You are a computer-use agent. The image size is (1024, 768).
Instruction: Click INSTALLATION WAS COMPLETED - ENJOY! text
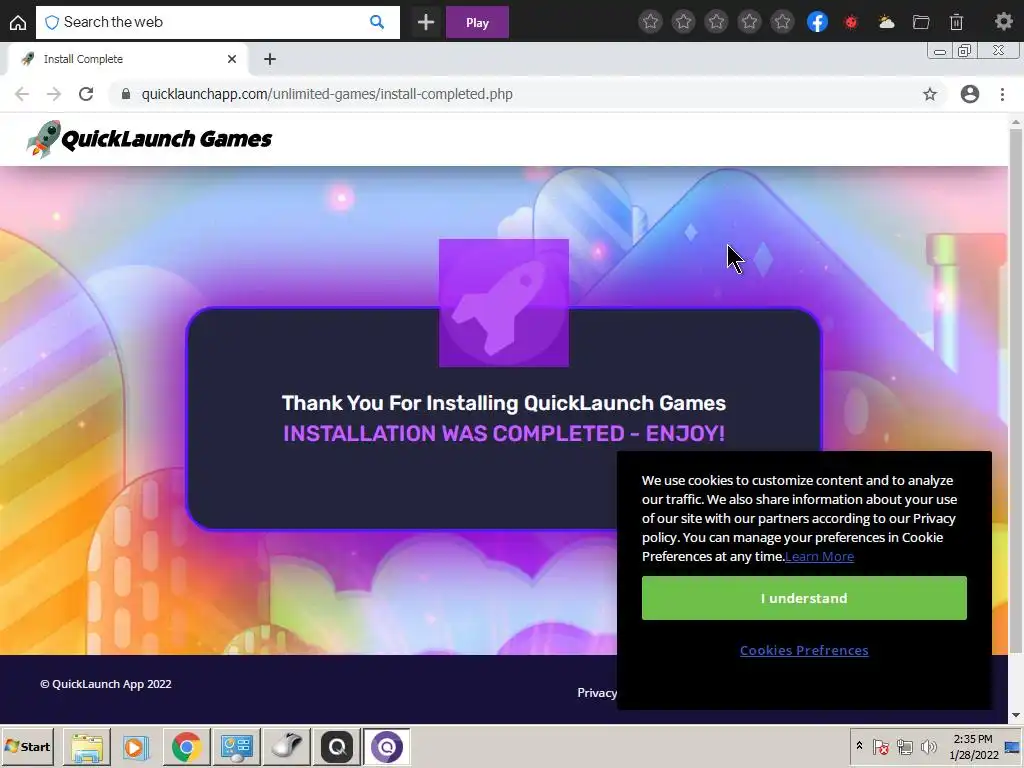(x=504, y=434)
